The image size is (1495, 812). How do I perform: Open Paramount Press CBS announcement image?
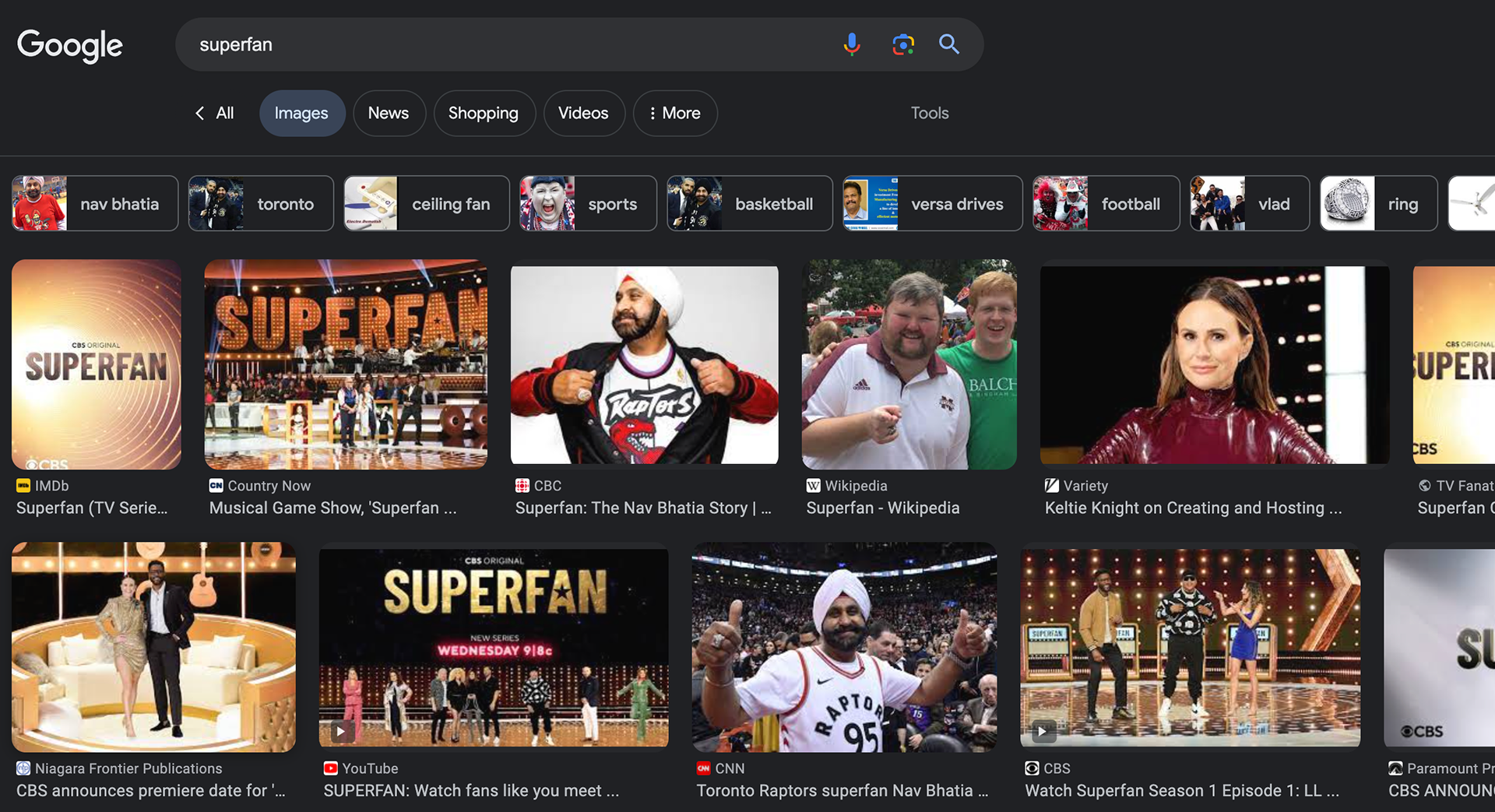point(1440,647)
